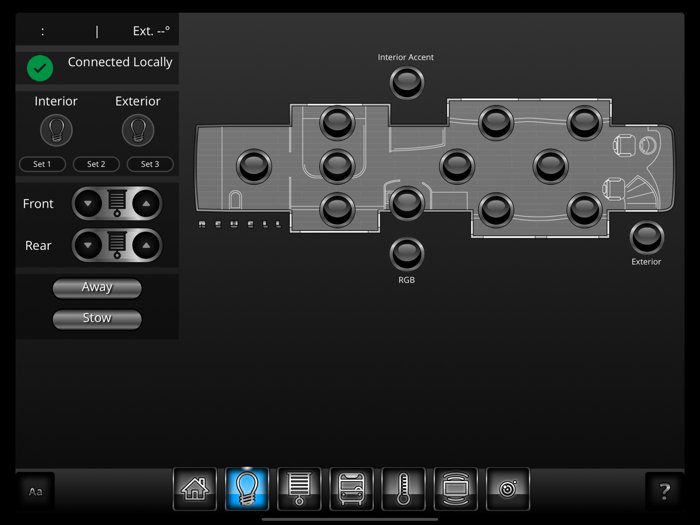Image resolution: width=700 pixels, height=525 pixels.
Task: Open the camera tab in bottom bar
Action: (x=508, y=489)
